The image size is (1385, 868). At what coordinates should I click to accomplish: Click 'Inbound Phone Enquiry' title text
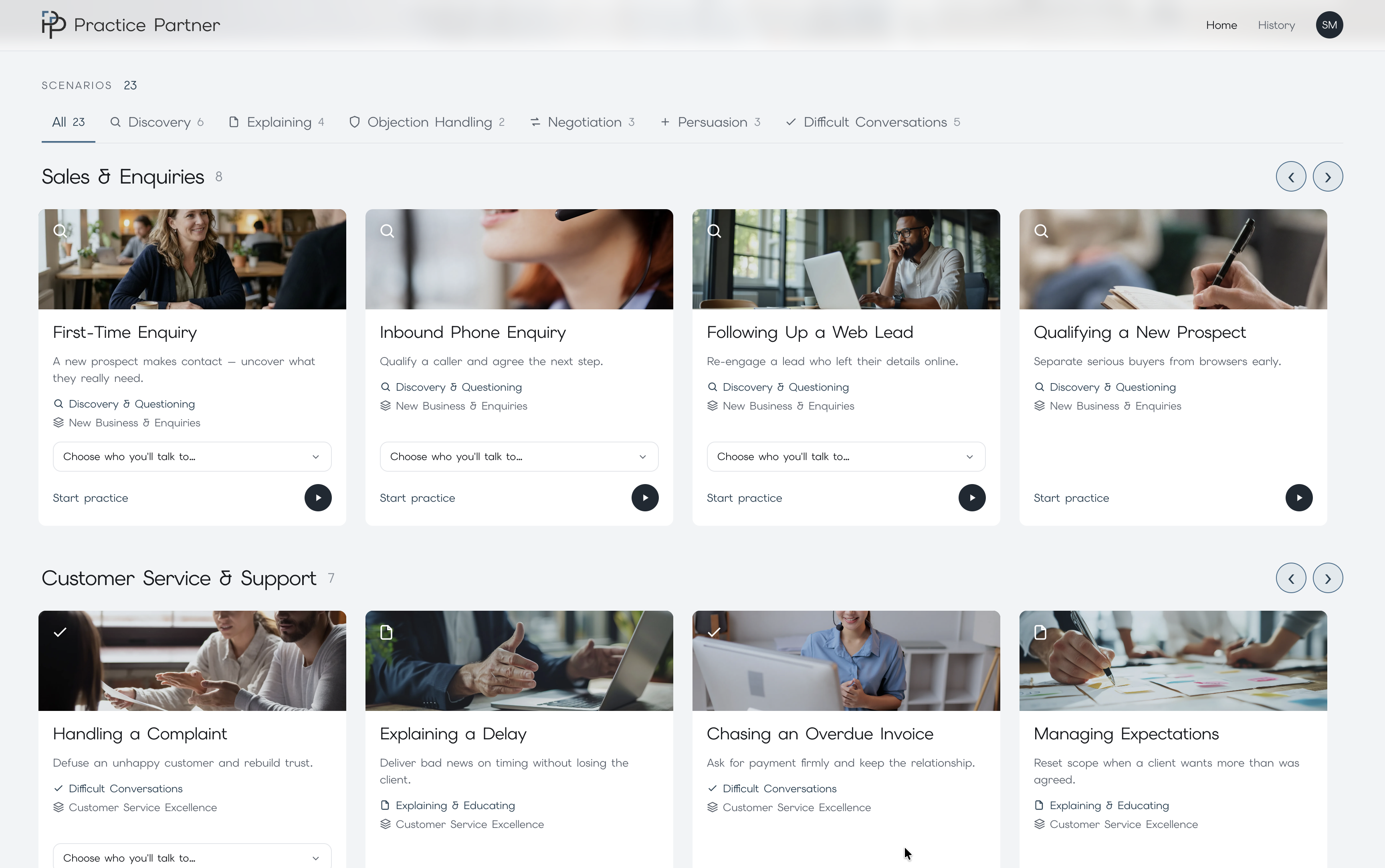[472, 332]
